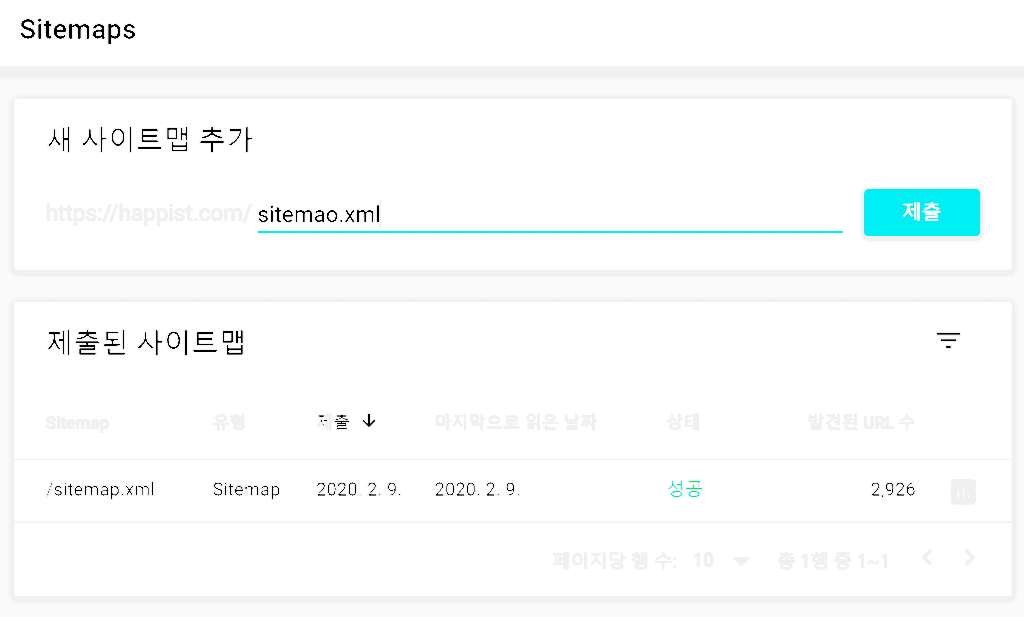
Task: Click the 2,926 discovered URL count
Action: click(892, 490)
